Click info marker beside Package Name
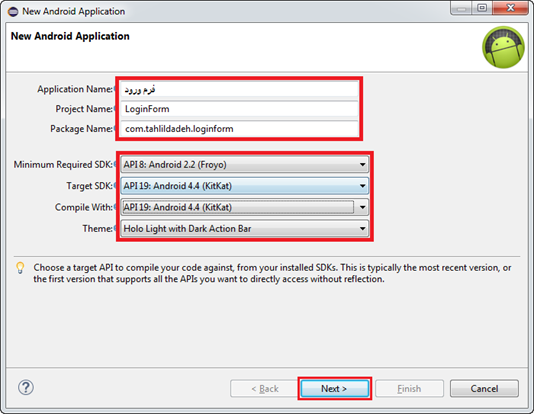The image size is (534, 414). pos(114,129)
